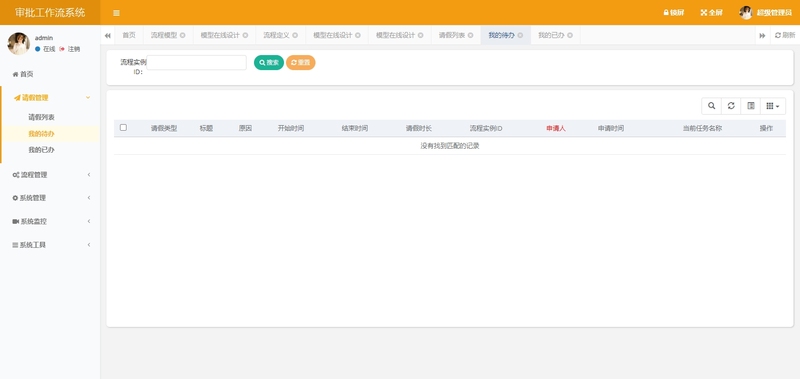Click the orange 重置 reset button

(x=301, y=62)
